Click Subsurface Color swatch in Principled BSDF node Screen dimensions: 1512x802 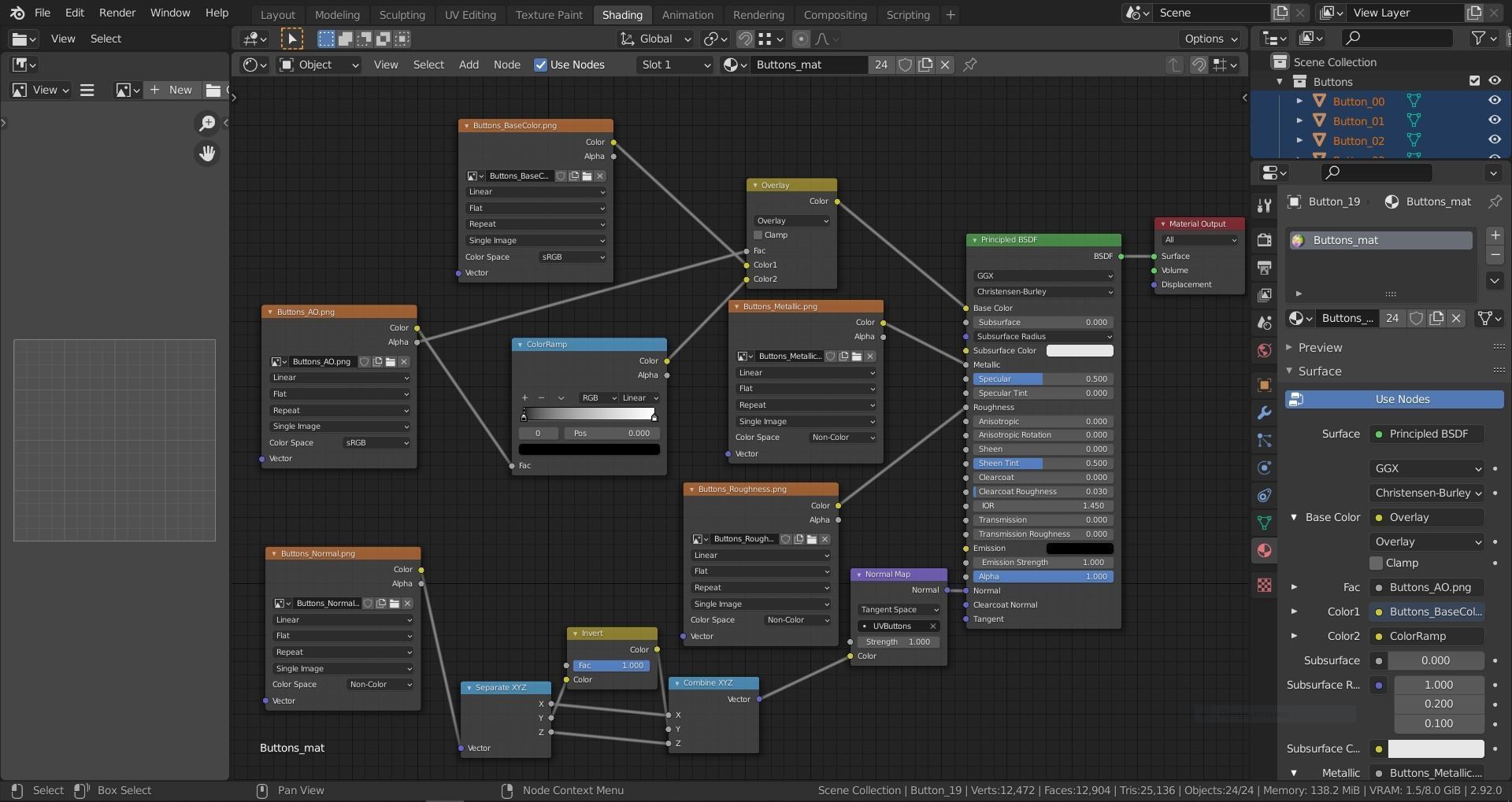1079,351
